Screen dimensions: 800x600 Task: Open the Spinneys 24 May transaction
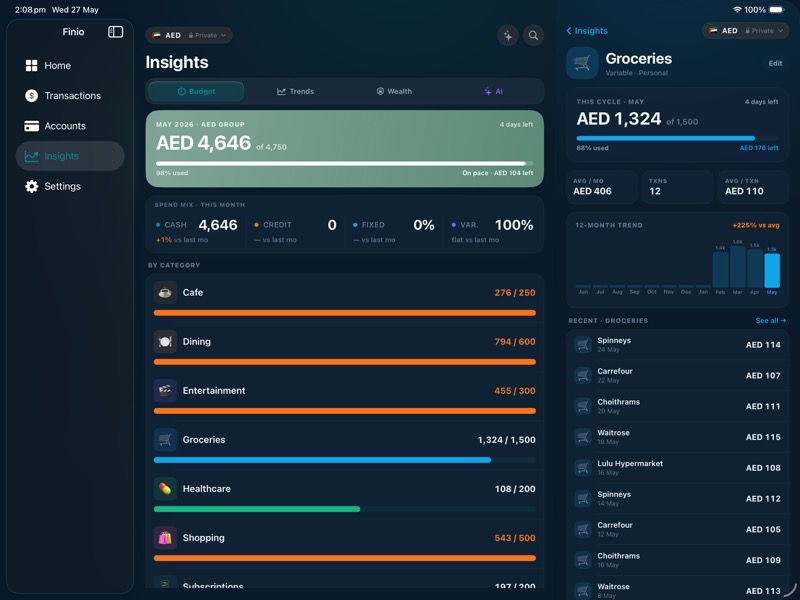(677, 345)
